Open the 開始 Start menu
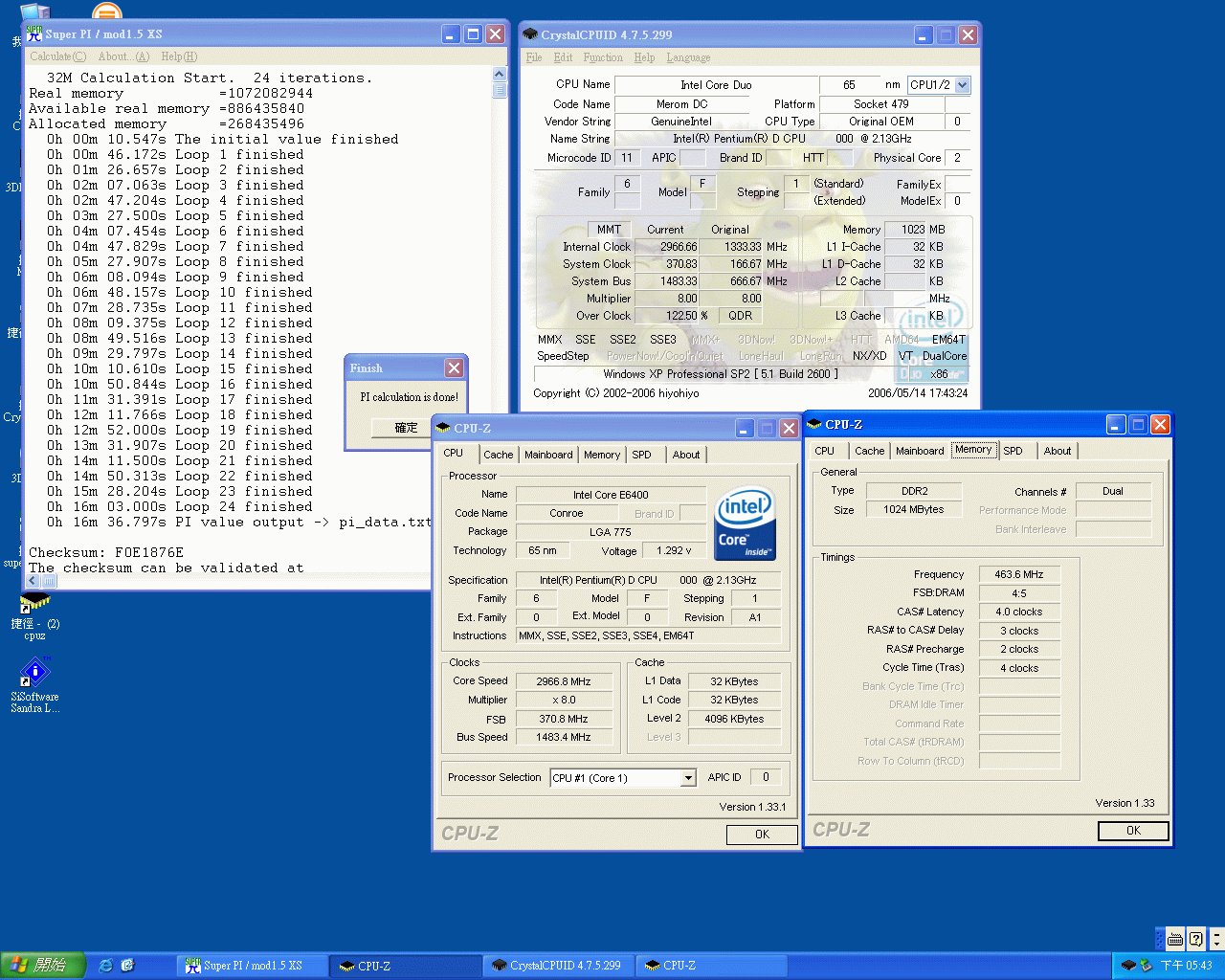Viewport: 1225px width, 980px height. click(43, 966)
